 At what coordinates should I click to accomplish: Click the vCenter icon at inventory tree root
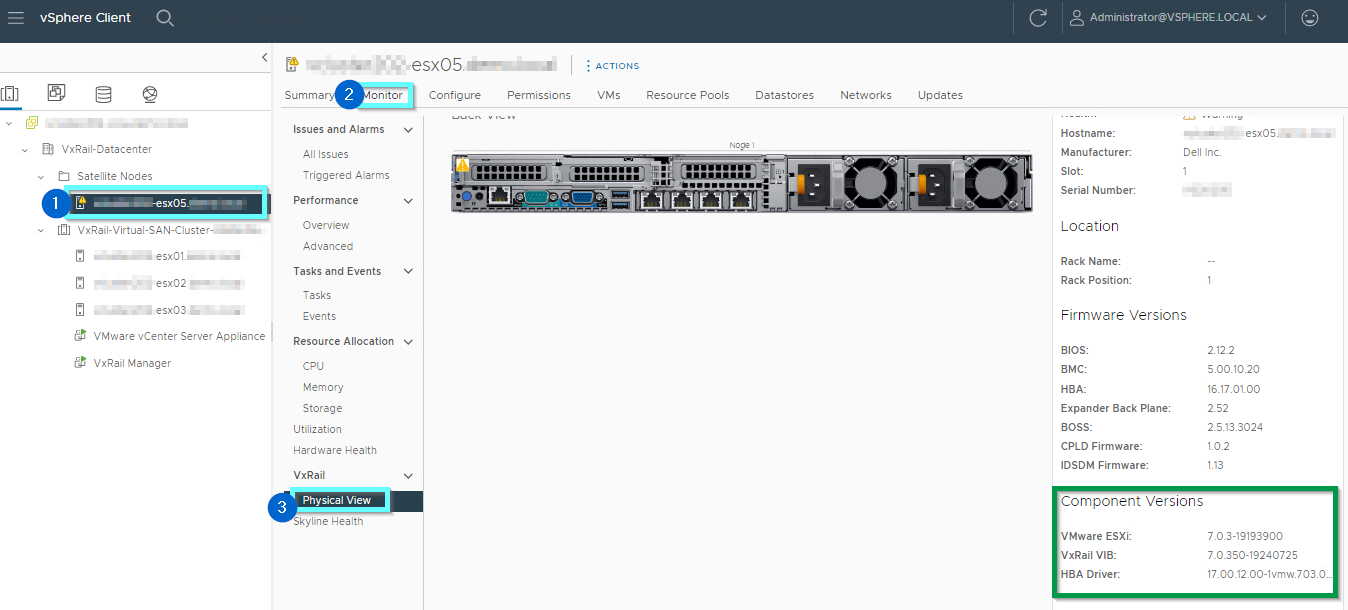click(x=31, y=123)
